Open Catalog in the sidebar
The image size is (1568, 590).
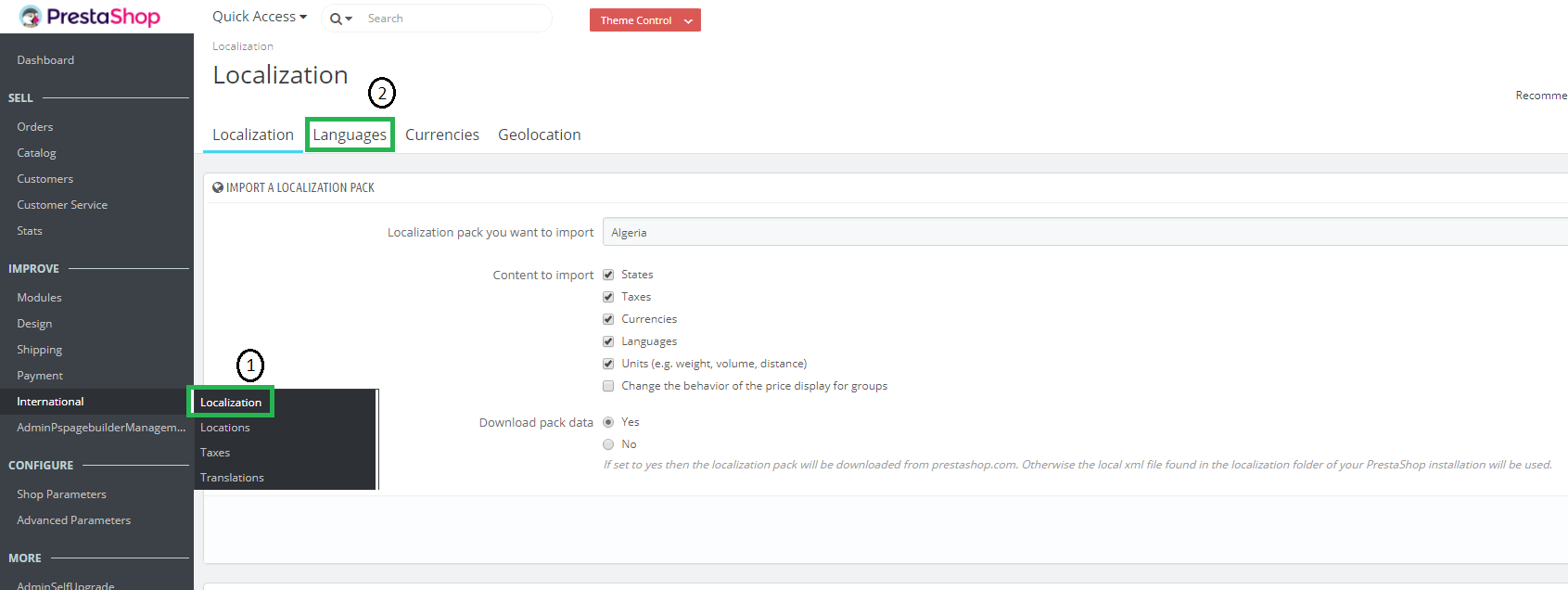pyautogui.click(x=36, y=153)
